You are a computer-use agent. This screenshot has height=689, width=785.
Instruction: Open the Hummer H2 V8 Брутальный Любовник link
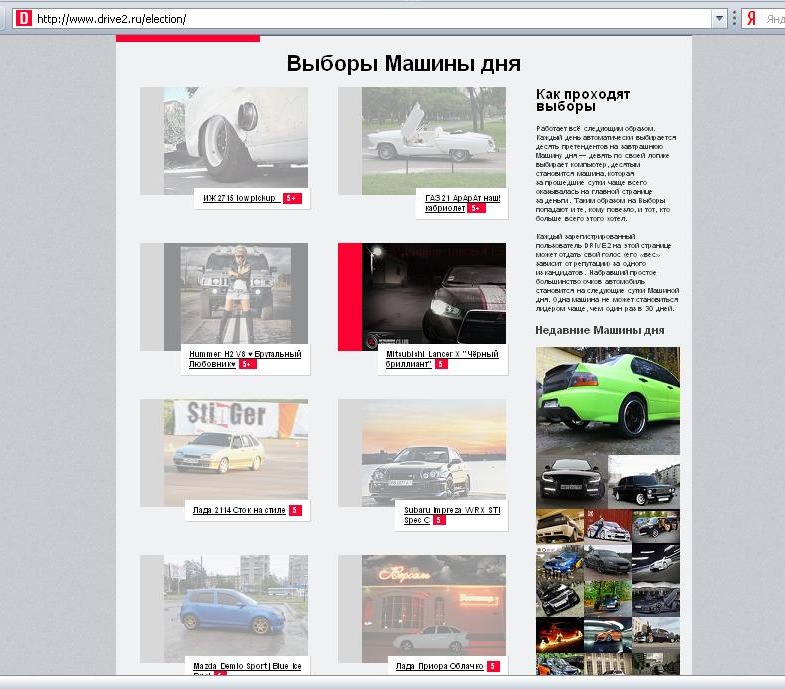[x=245, y=359]
